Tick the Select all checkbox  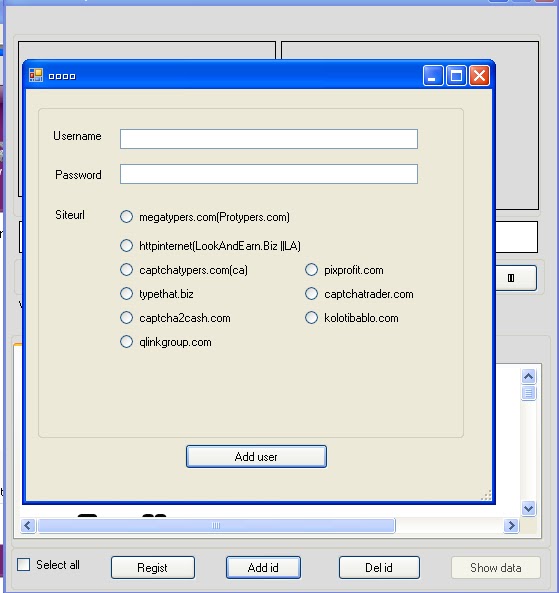coord(23,565)
